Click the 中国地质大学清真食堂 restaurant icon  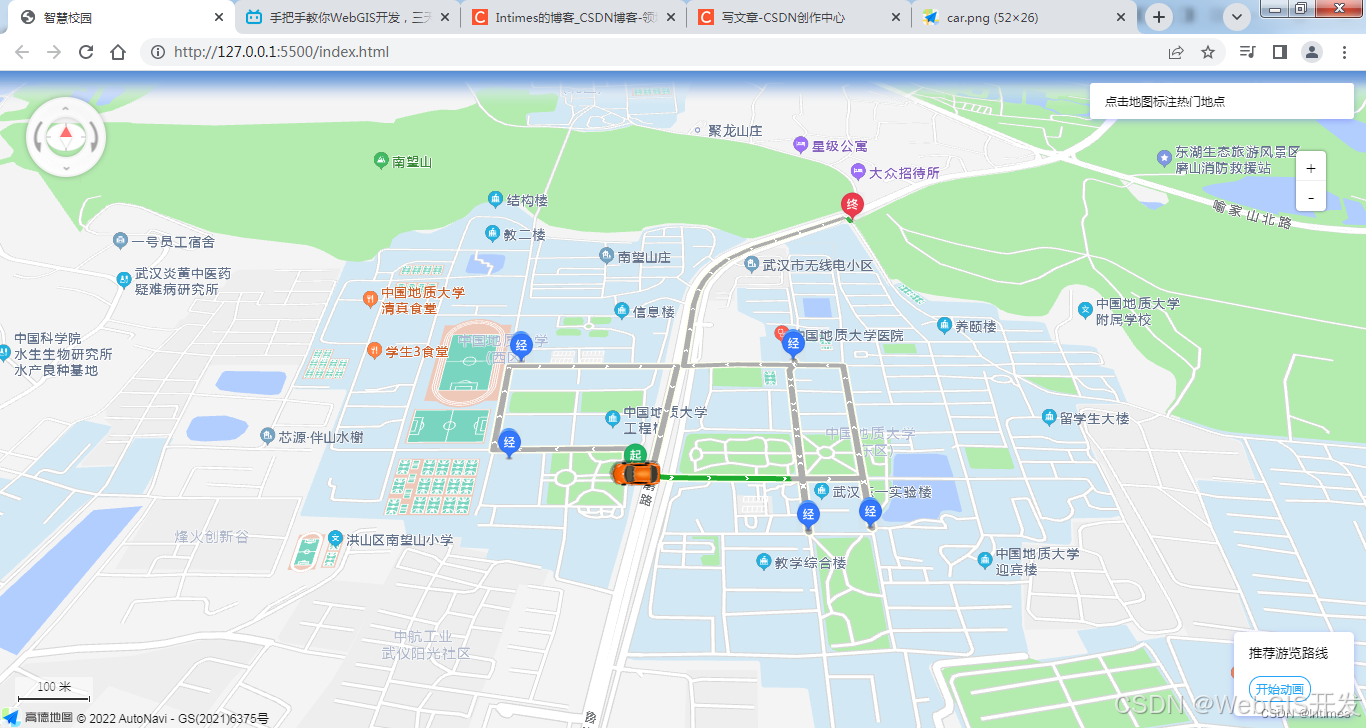pyautogui.click(x=370, y=297)
